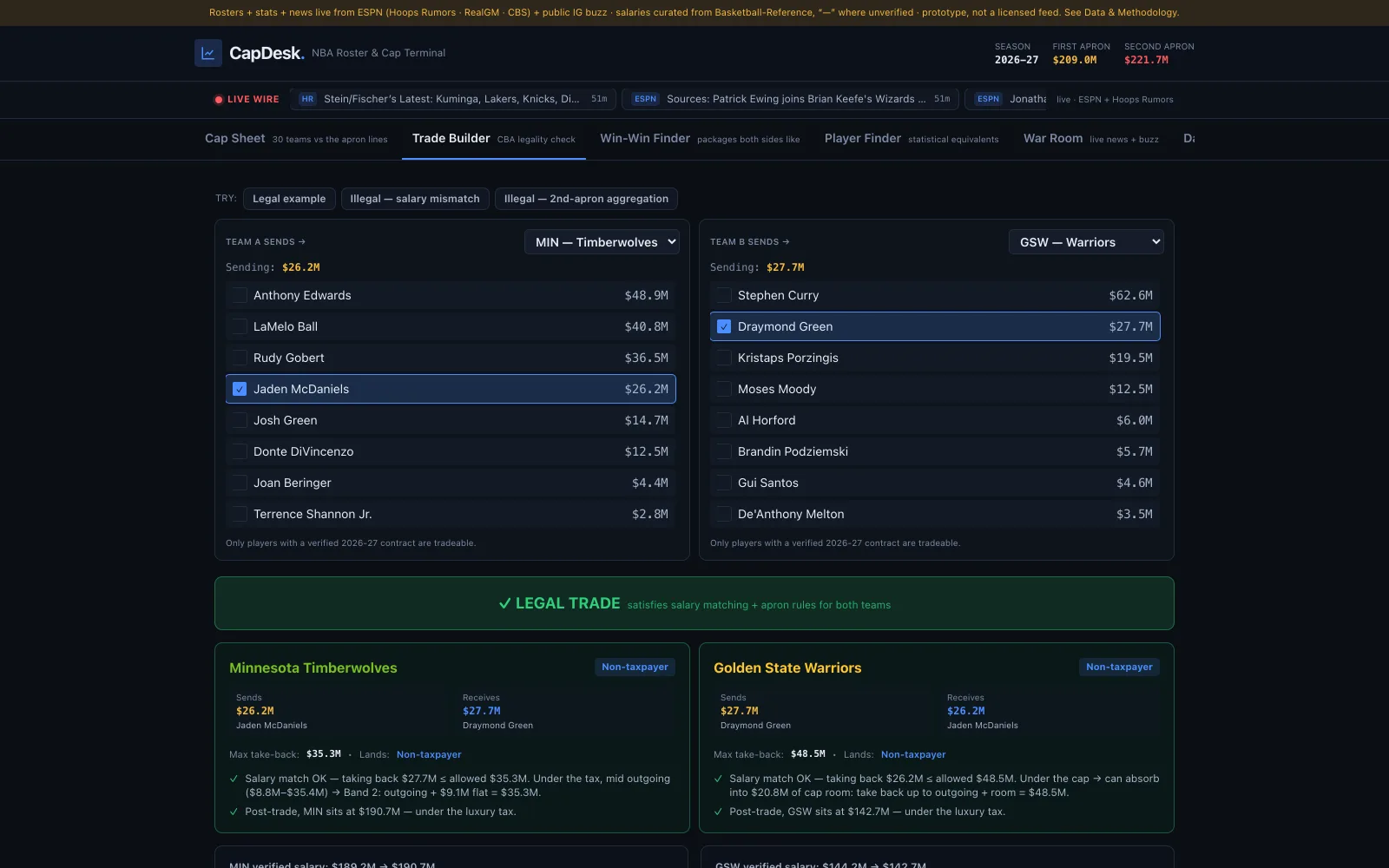The image size is (1389, 868).
Task: Check the Anthony Edwards checkbox
Action: pyautogui.click(x=240, y=295)
